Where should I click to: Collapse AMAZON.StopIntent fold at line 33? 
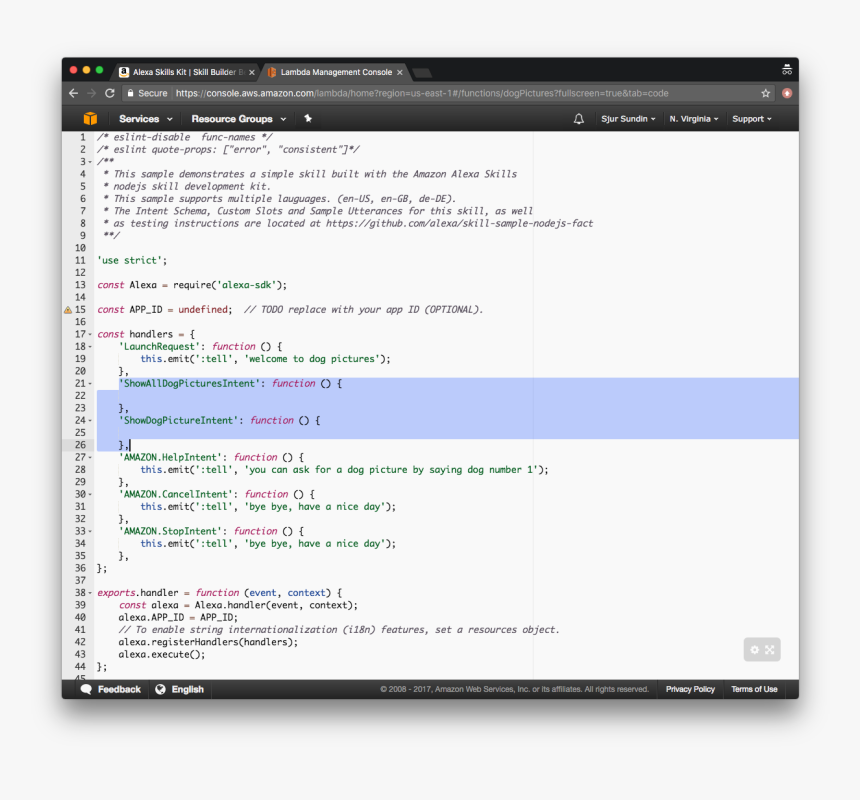click(90, 531)
